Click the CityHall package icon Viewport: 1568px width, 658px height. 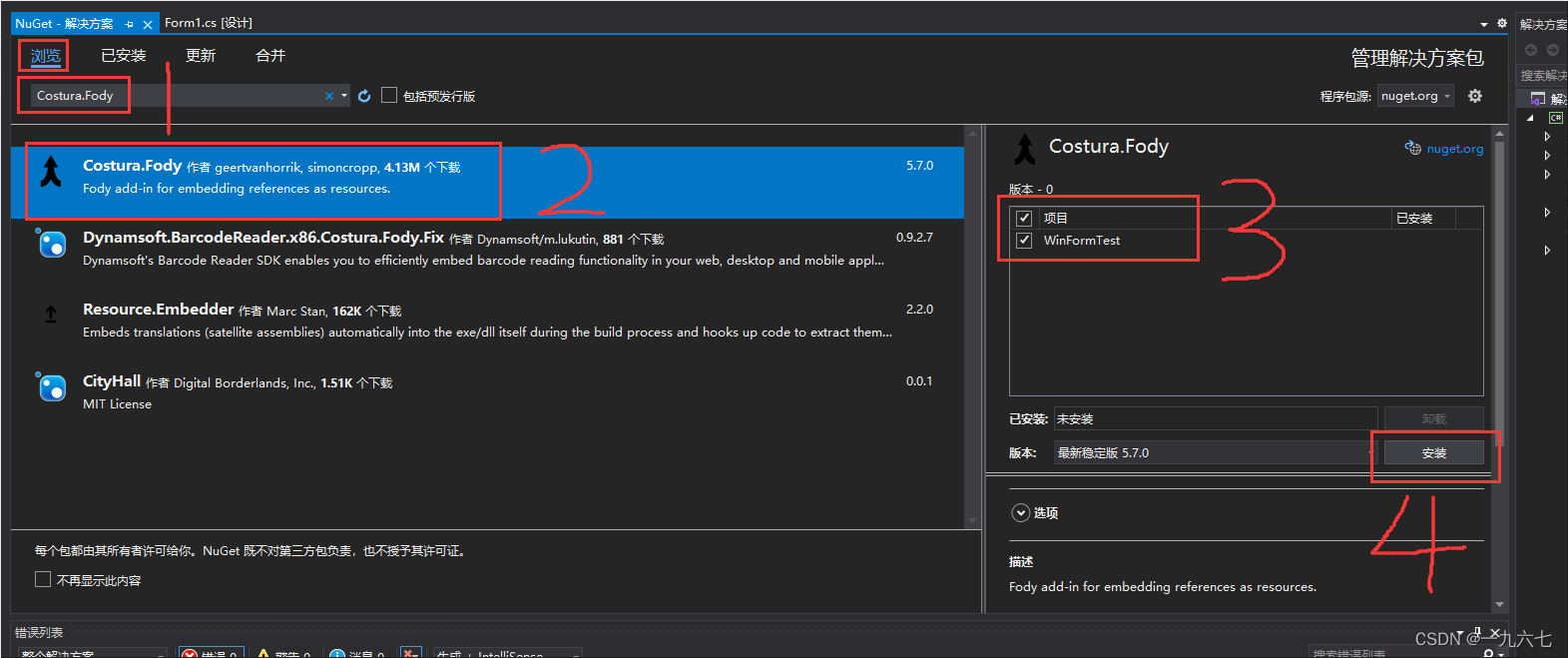(51, 386)
